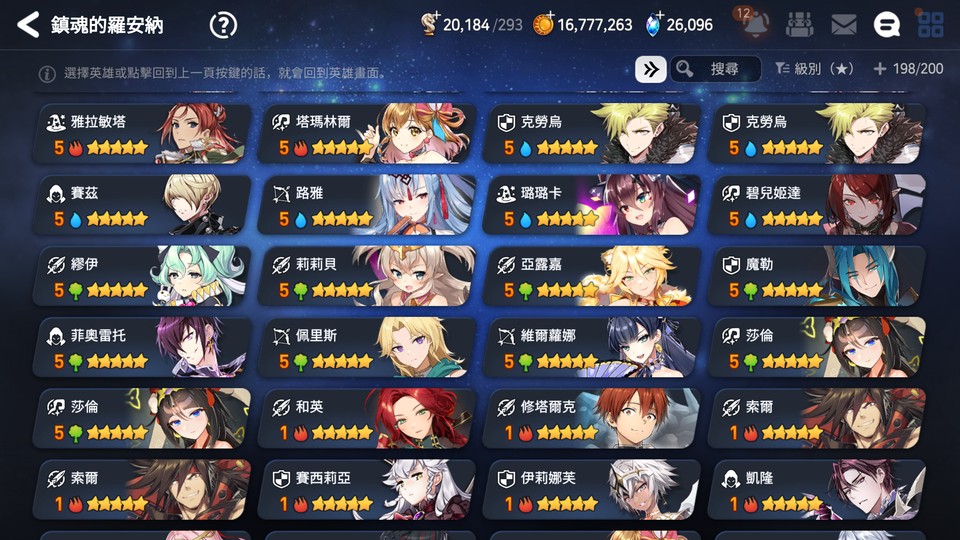The height and width of the screenshot is (540, 960).
Task: Expand hero slots via plus 198/200
Action: point(909,69)
